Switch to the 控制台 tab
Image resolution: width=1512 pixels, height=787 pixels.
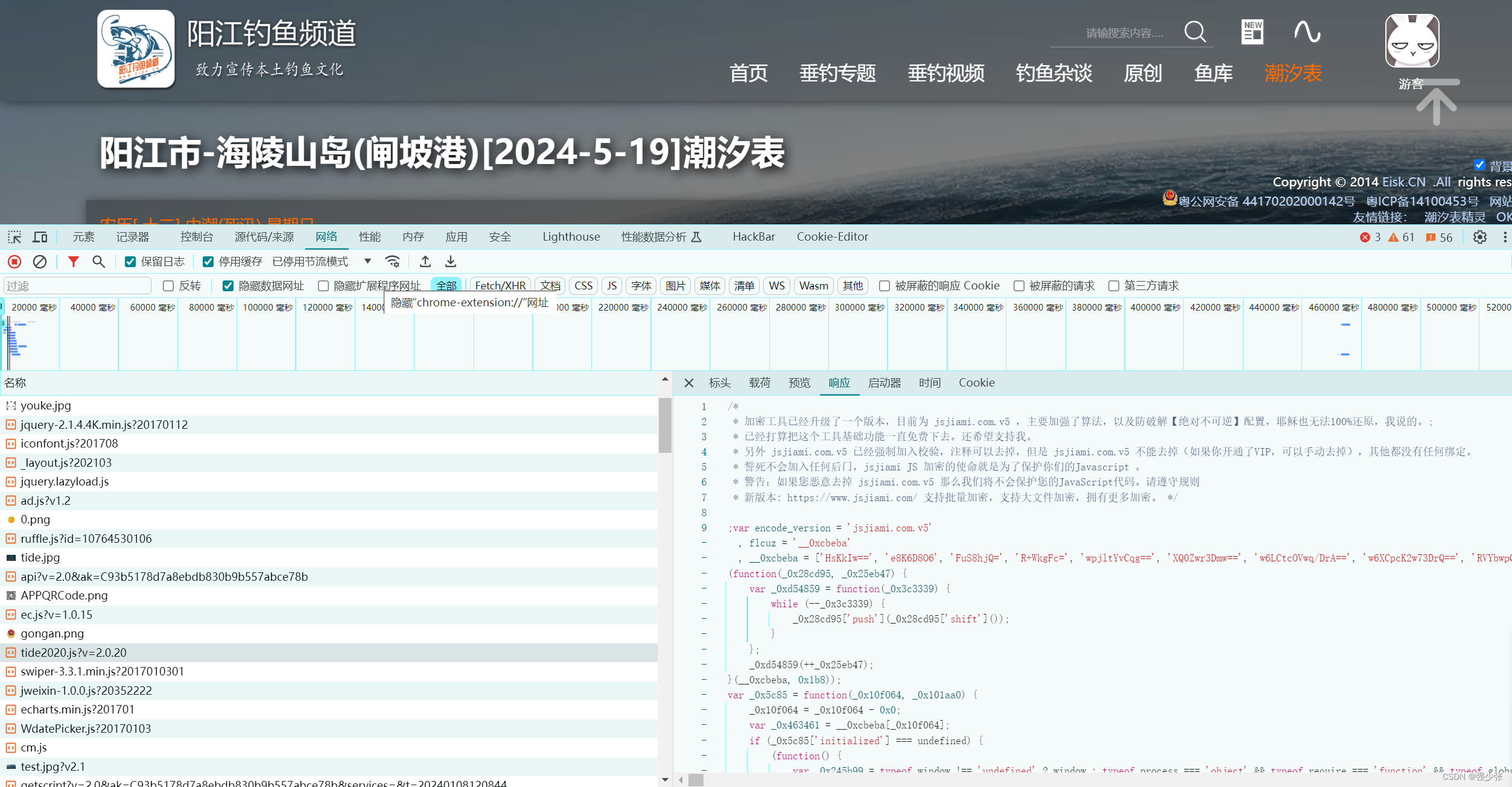tap(197, 237)
